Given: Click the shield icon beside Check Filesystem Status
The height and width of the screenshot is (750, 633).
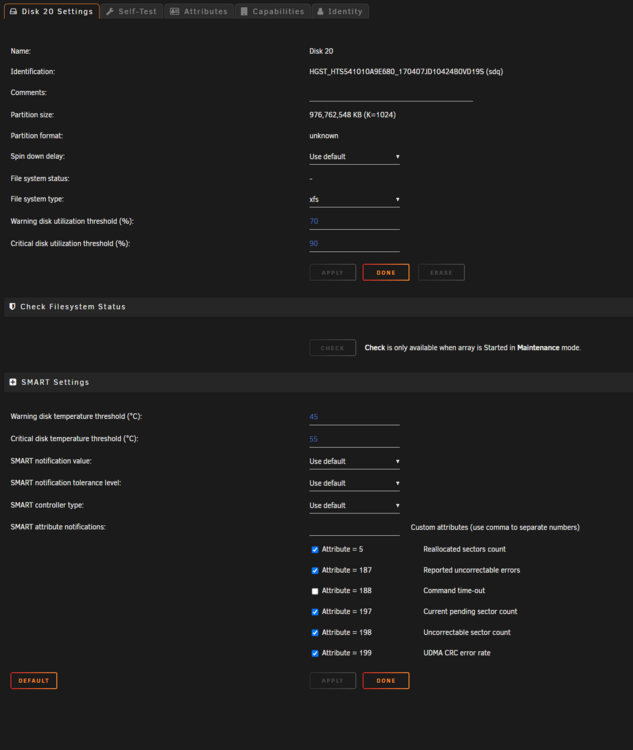Looking at the screenshot, I should point(12,307).
